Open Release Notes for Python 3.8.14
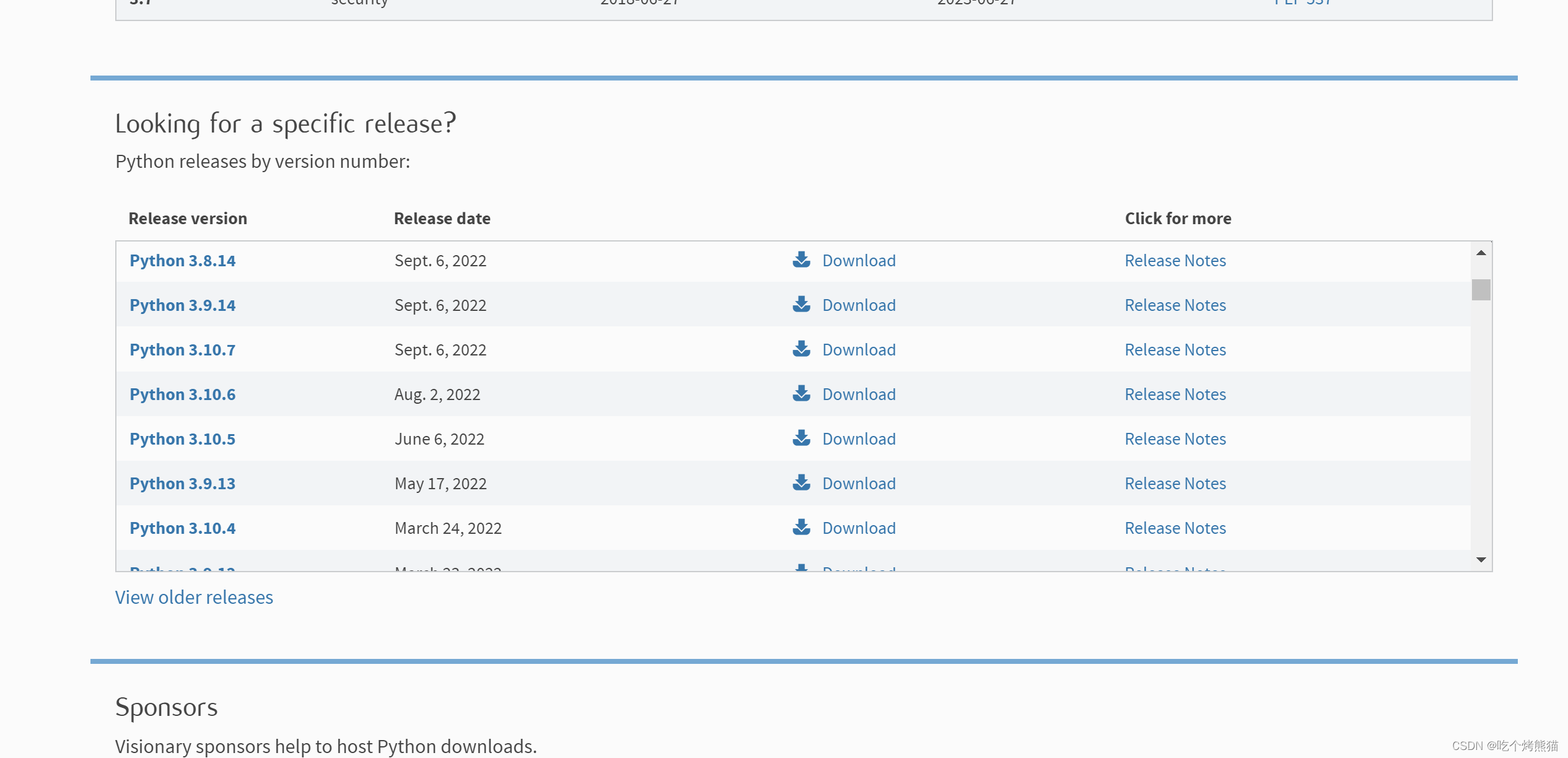This screenshot has width=1568, height=758. point(1175,260)
